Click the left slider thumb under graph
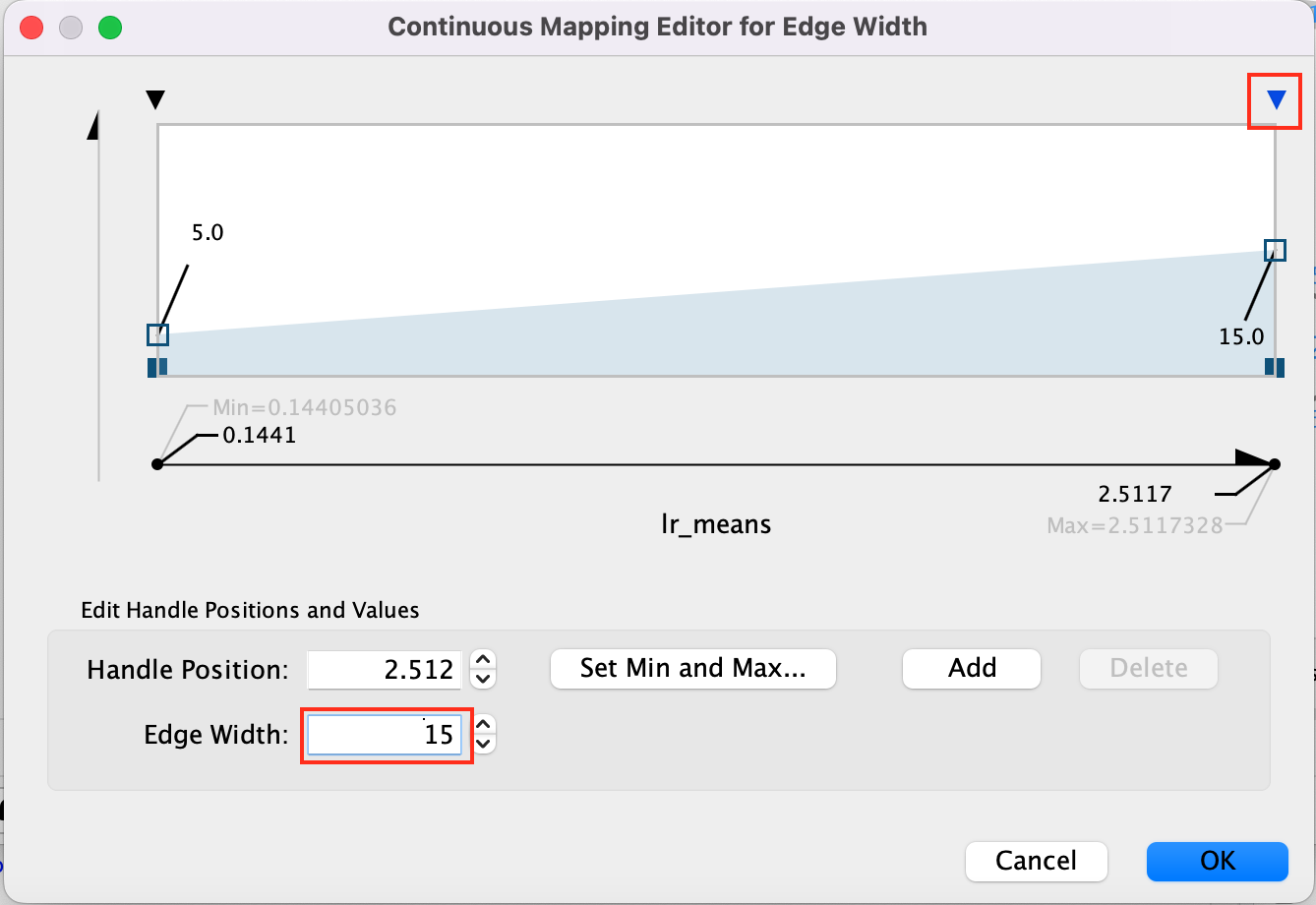Screen dimensions: 1316x905 [x=157, y=367]
